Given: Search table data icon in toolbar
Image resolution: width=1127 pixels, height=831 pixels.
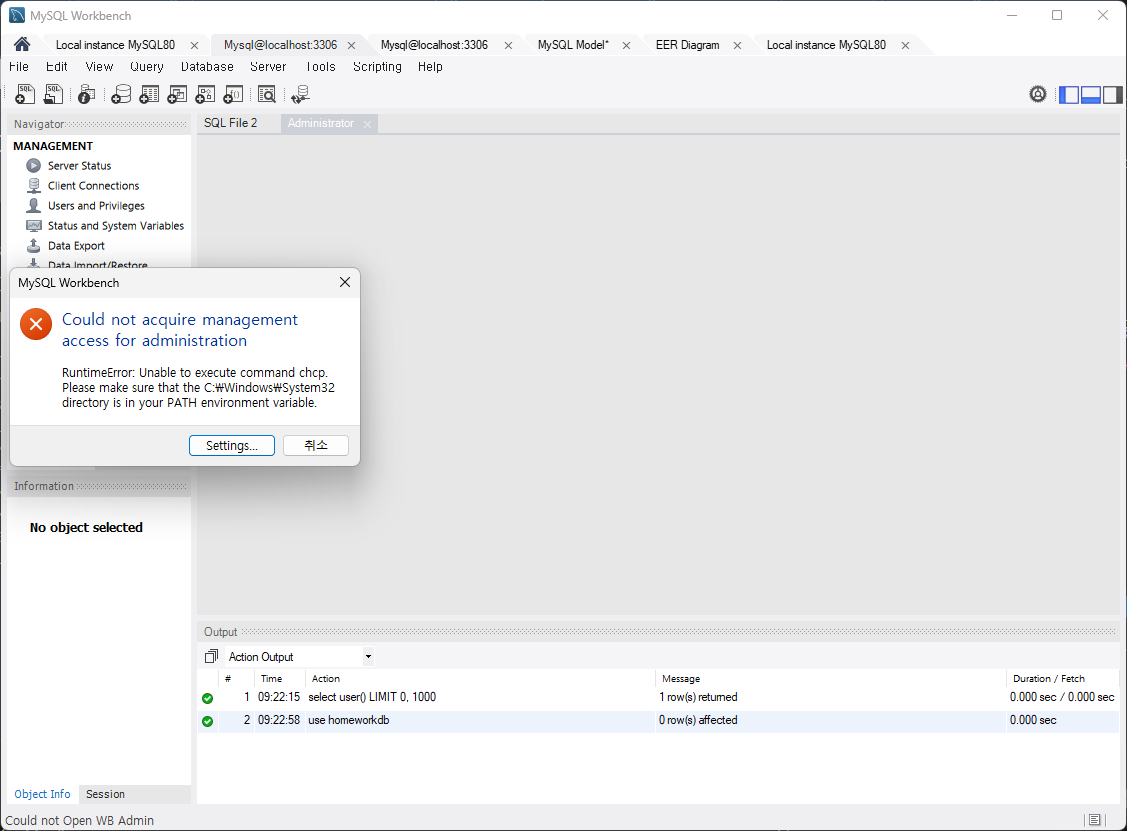Looking at the screenshot, I should (267, 94).
